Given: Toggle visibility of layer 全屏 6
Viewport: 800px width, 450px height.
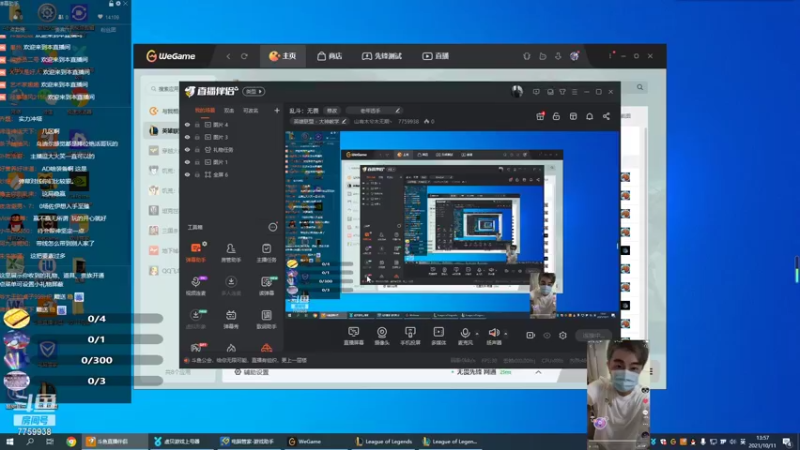Looking at the screenshot, I should pos(187,174).
